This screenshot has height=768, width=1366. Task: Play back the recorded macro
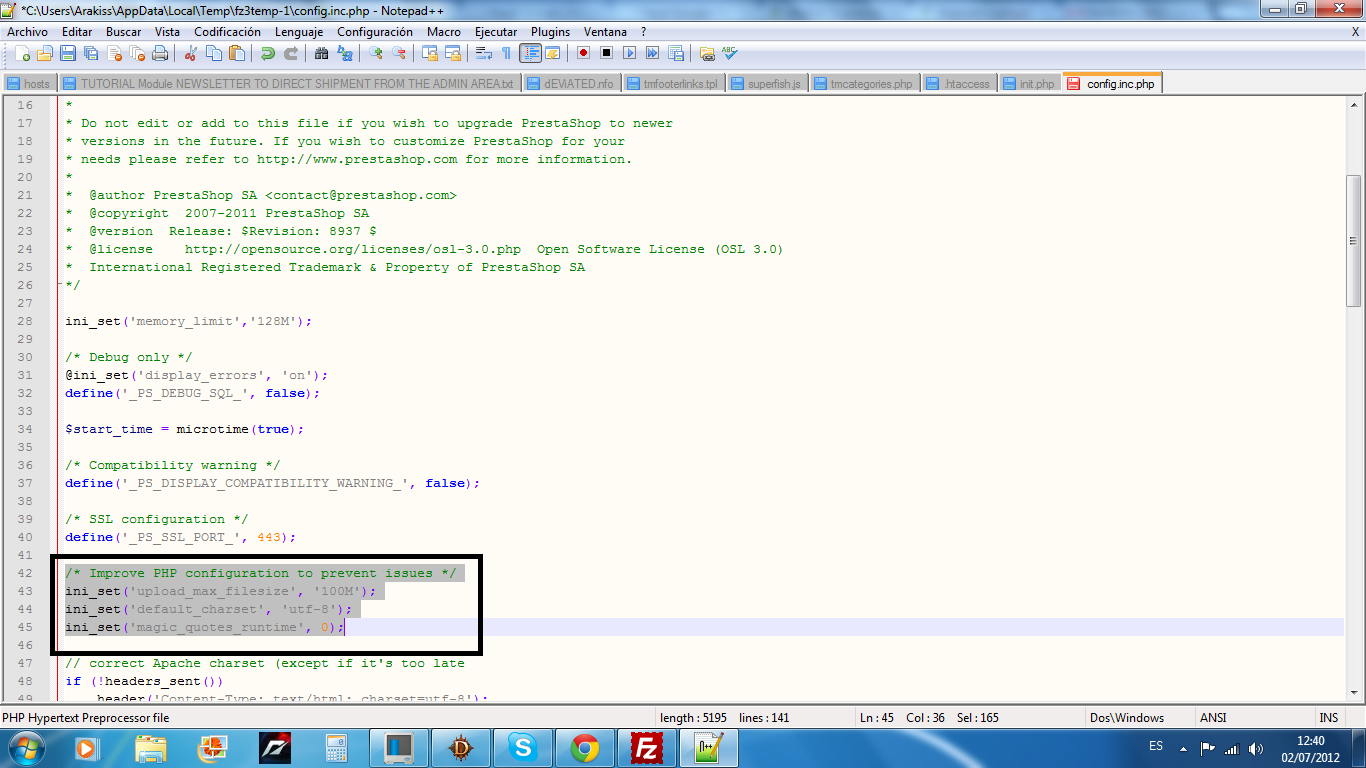(x=629, y=53)
